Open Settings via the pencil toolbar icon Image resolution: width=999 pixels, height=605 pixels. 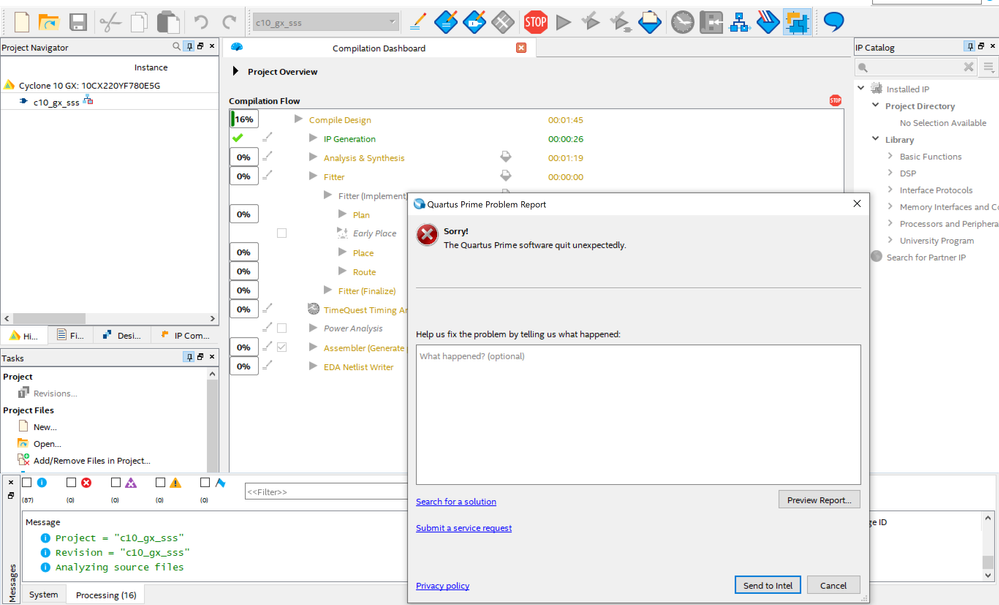point(418,22)
